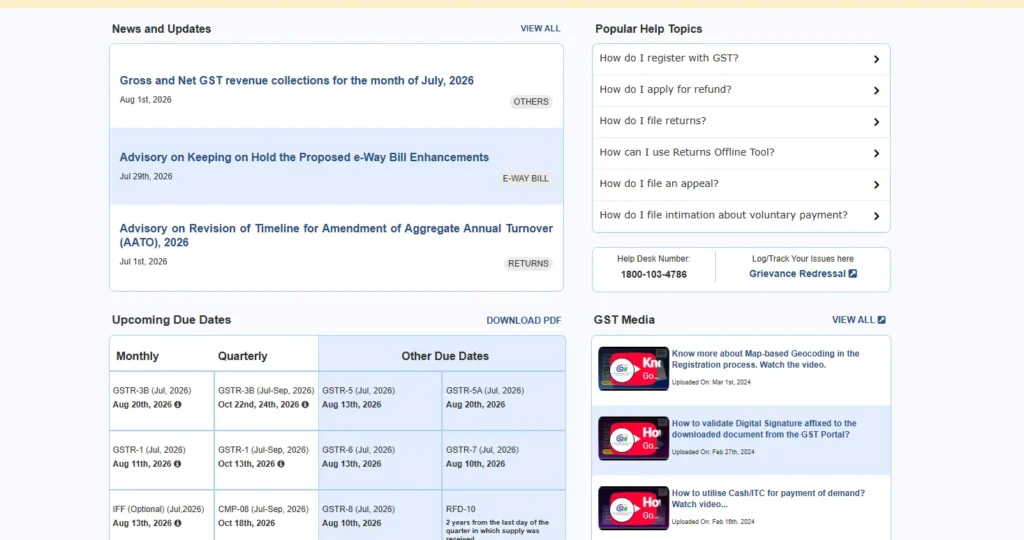Select Other Due Dates header

[445, 357]
